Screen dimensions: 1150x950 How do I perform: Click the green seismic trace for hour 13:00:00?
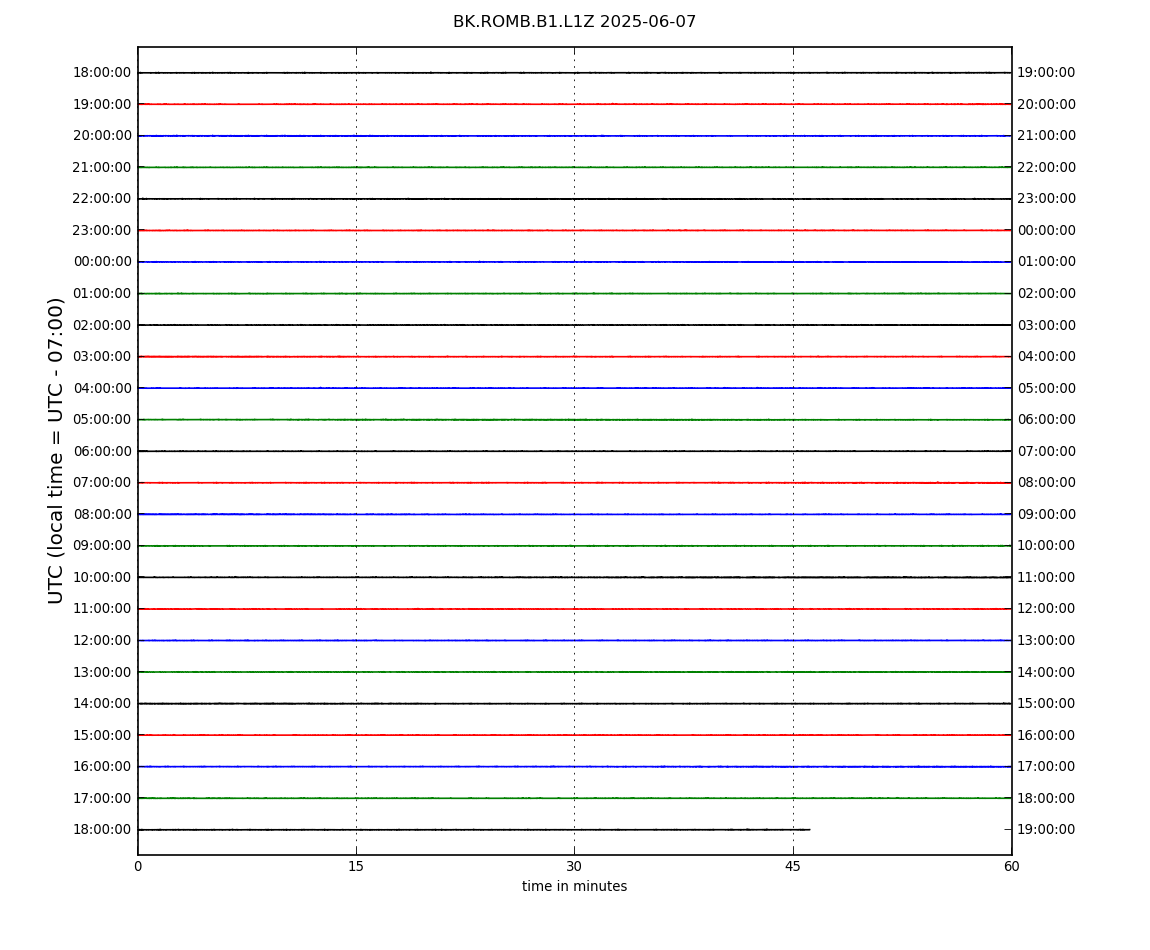point(574,672)
